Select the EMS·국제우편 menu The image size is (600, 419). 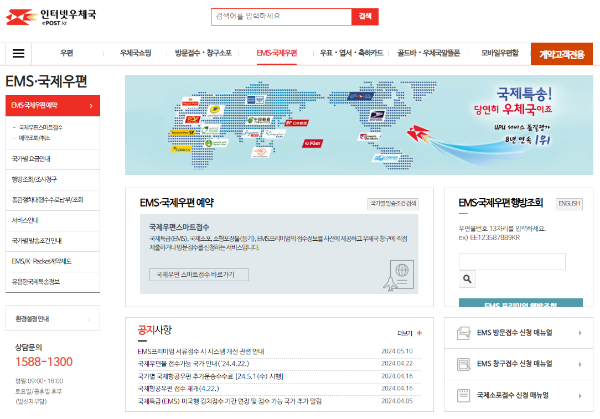[x=277, y=53]
